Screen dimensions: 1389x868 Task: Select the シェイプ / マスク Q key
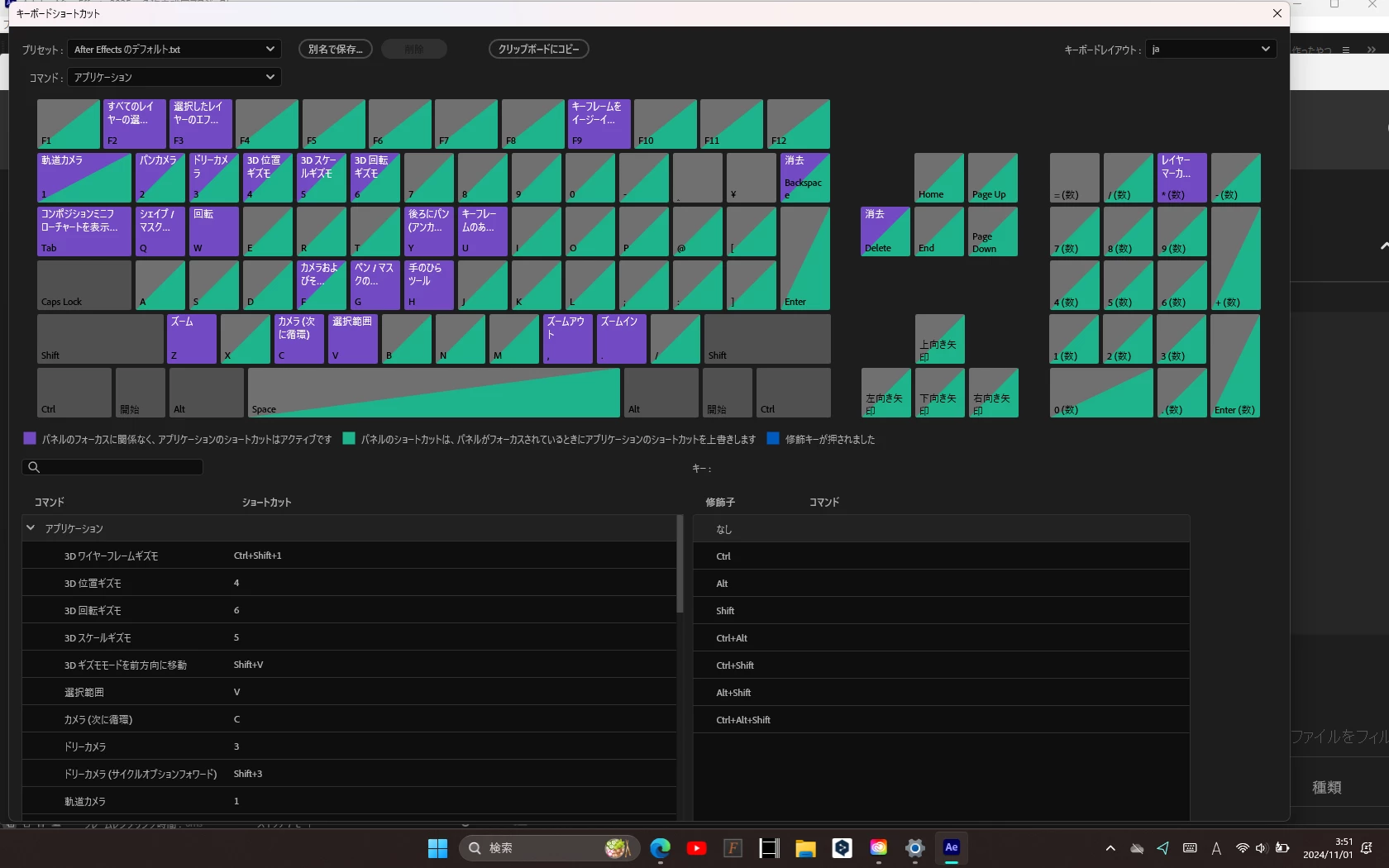[160, 231]
